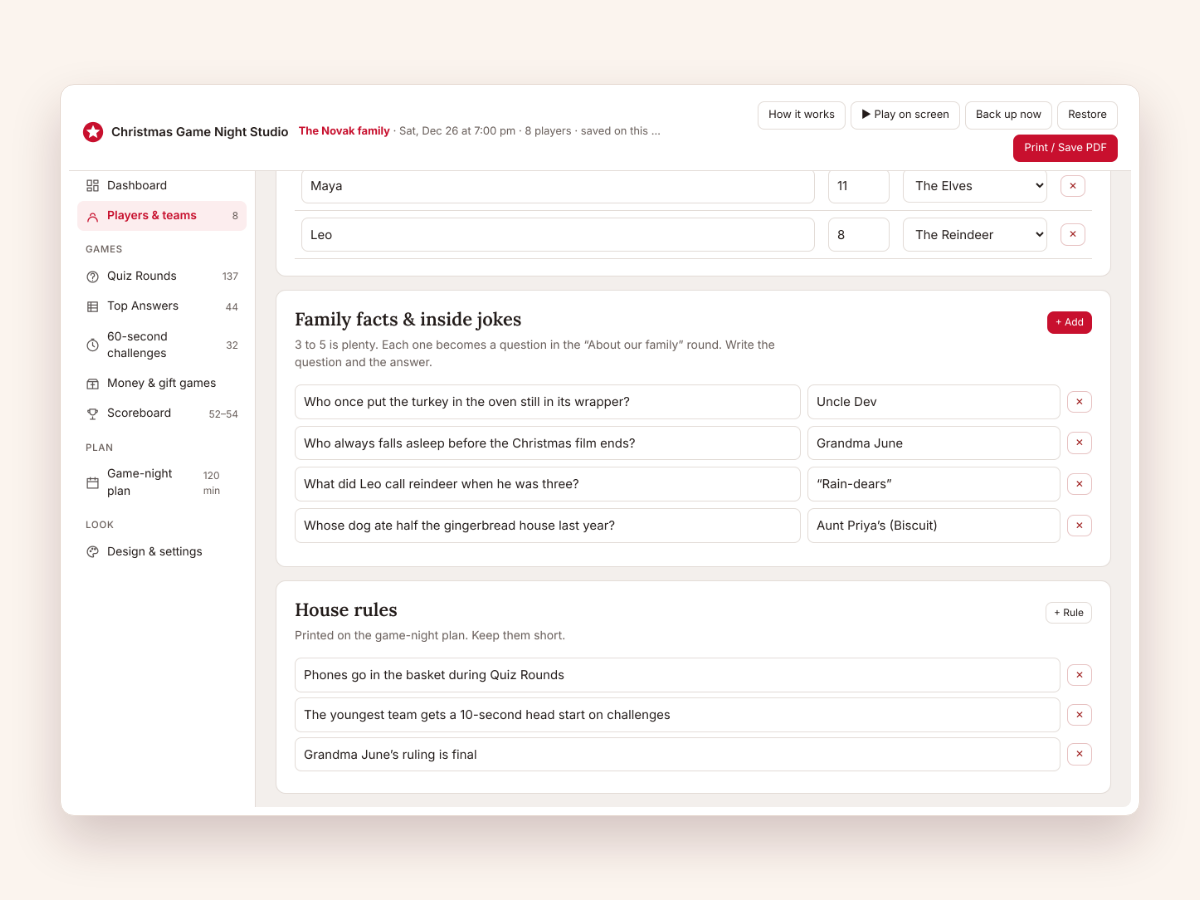This screenshot has width=1200, height=900.
Task: Click the red star app logo
Action: [x=93, y=132]
